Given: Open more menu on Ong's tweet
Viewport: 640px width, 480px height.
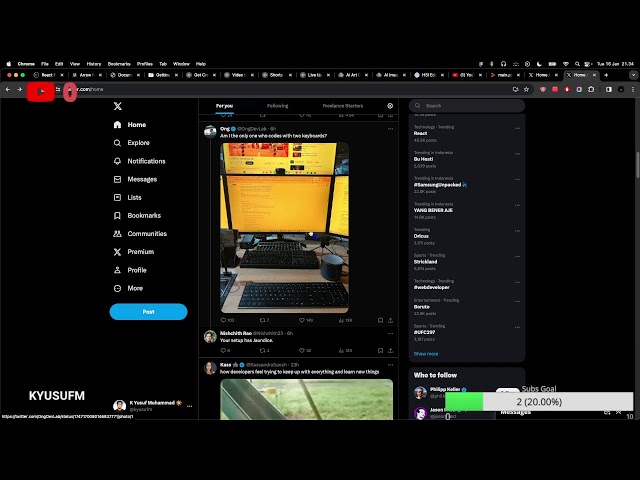Looking at the screenshot, I should pyautogui.click(x=391, y=129).
